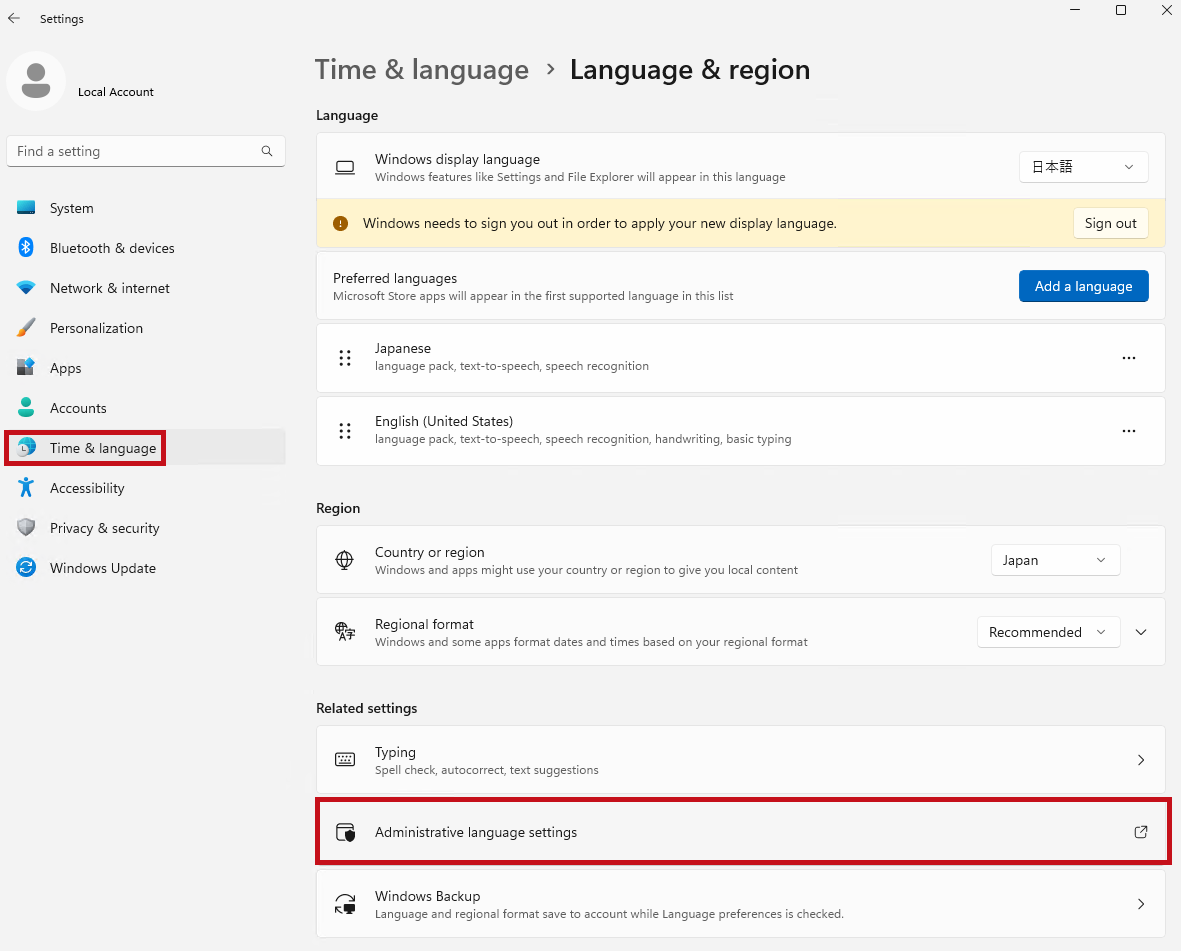Click the 'Language & region' page title
Viewport: 1181px width, 951px height.
click(x=690, y=70)
